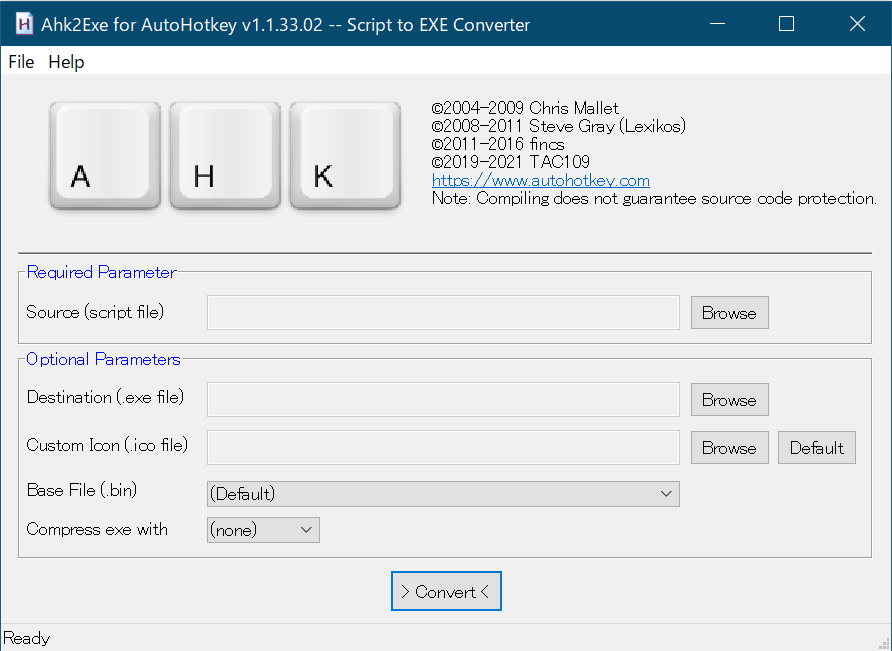Screen dimensions: 892x651
Task: Click the A key logo image
Action: point(105,156)
